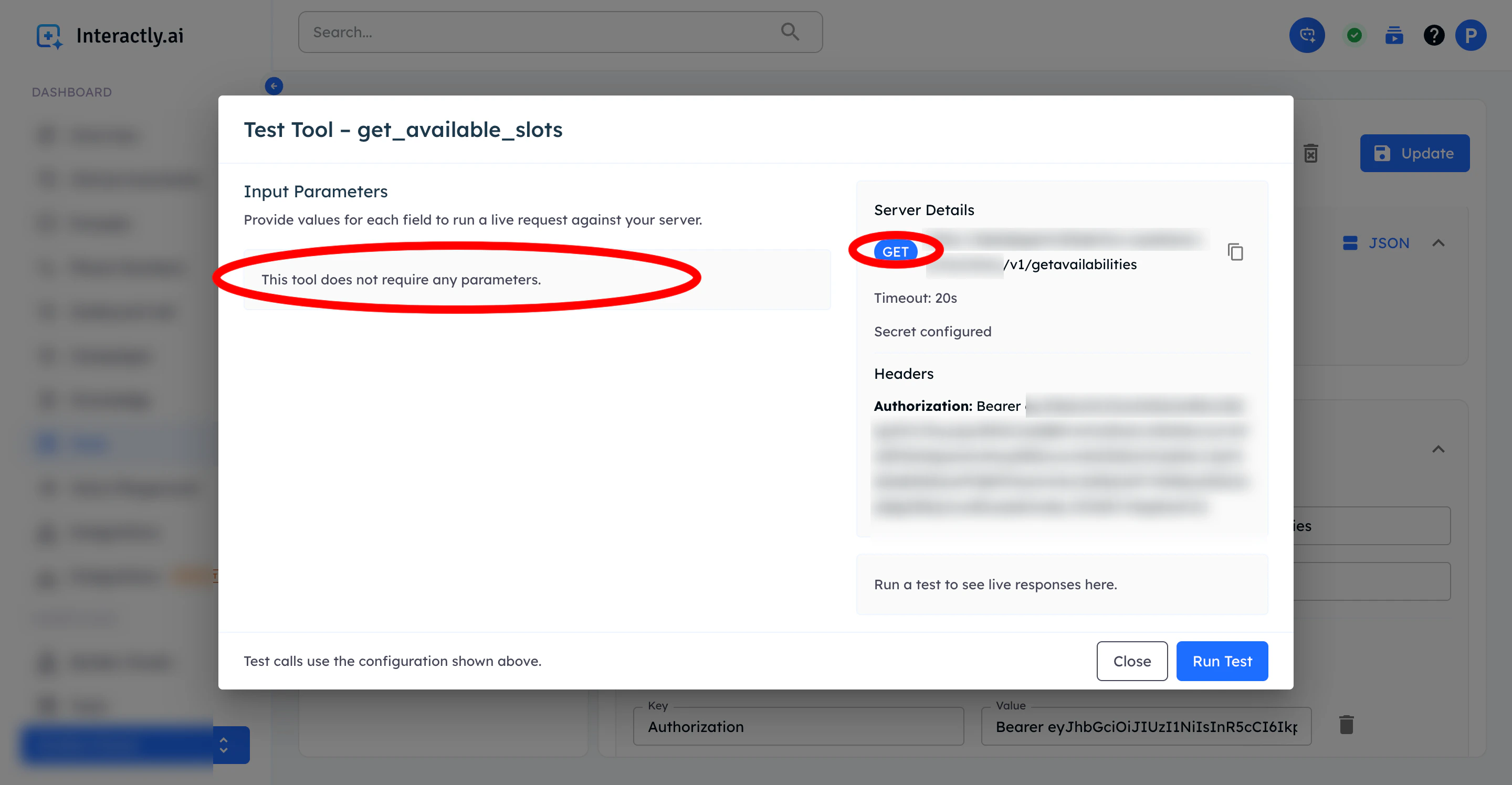This screenshot has height=785, width=1512.
Task: Open the P user profile avatar
Action: pyautogui.click(x=1471, y=35)
